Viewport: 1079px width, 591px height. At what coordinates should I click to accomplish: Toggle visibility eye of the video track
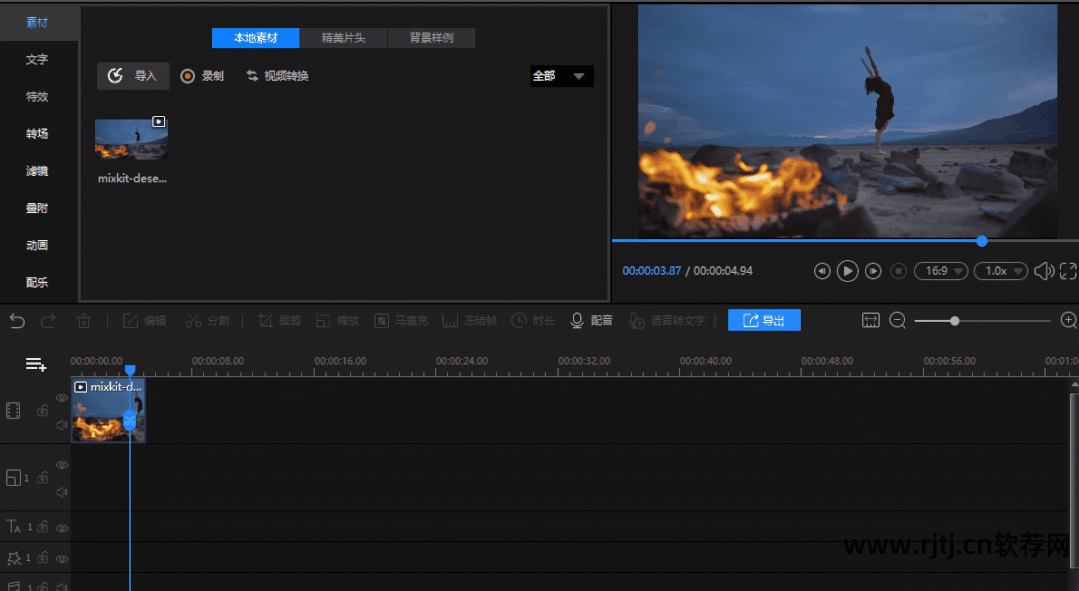pos(62,398)
